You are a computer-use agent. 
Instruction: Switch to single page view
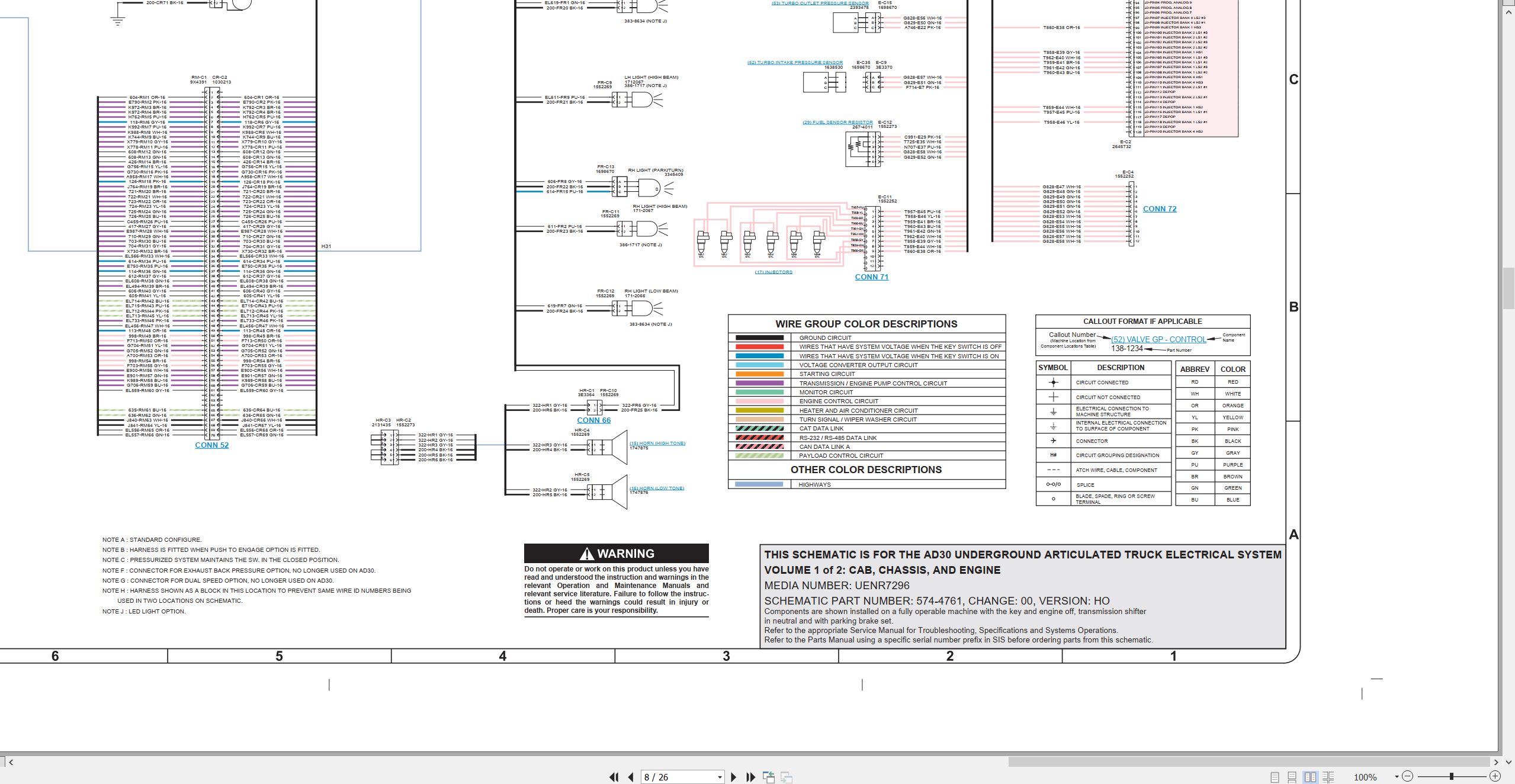pyautogui.click(x=1275, y=777)
